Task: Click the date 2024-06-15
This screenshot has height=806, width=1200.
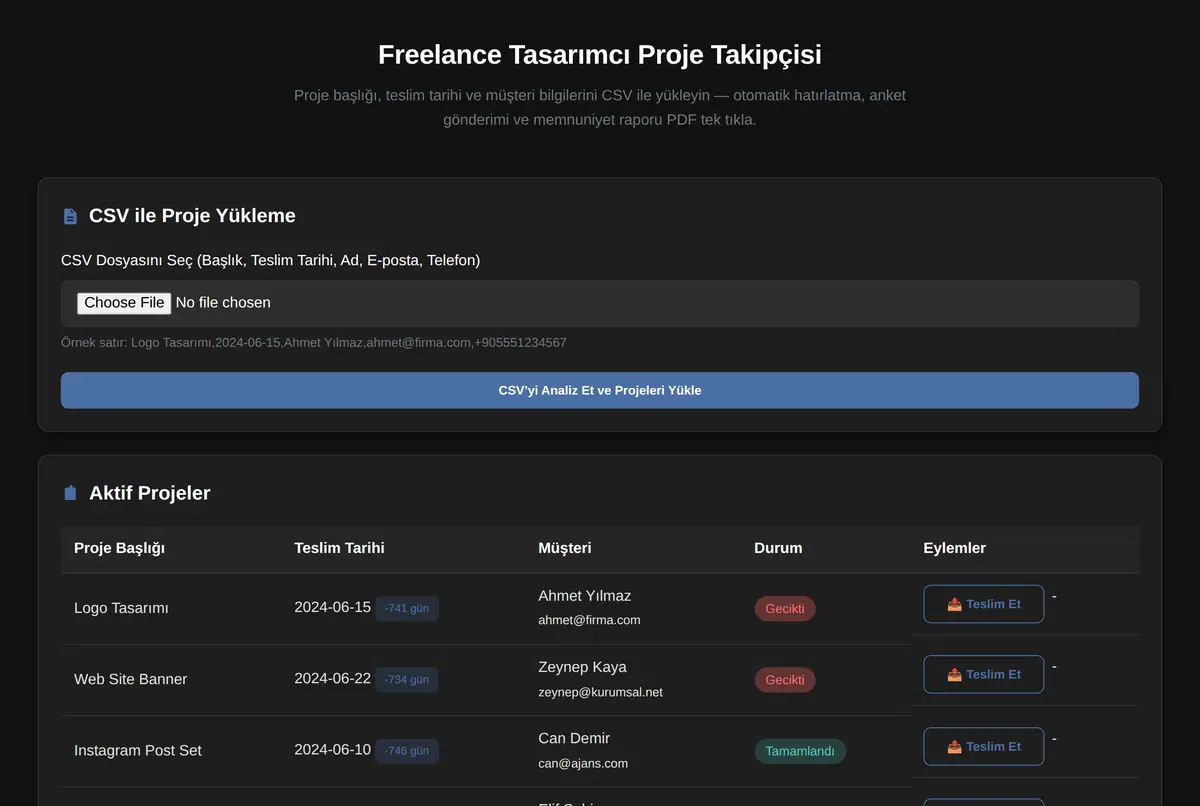Action: pyautogui.click(x=332, y=607)
